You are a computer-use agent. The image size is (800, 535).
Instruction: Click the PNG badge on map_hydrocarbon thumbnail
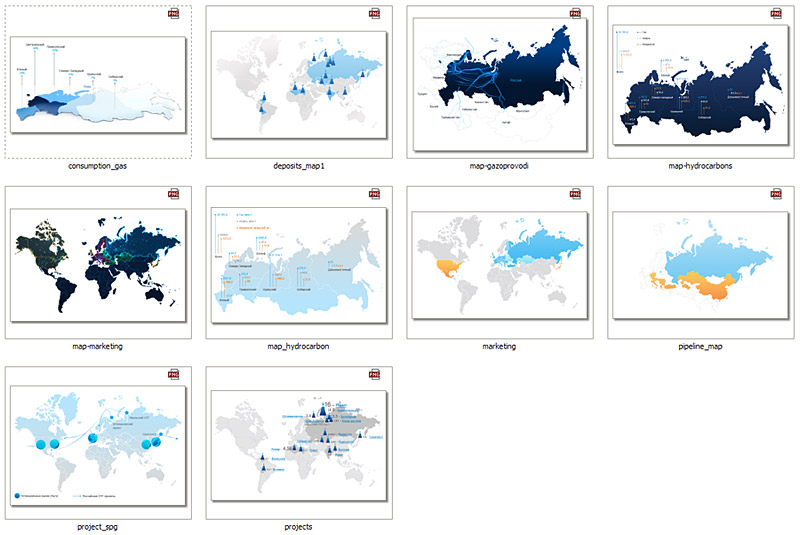click(x=376, y=194)
